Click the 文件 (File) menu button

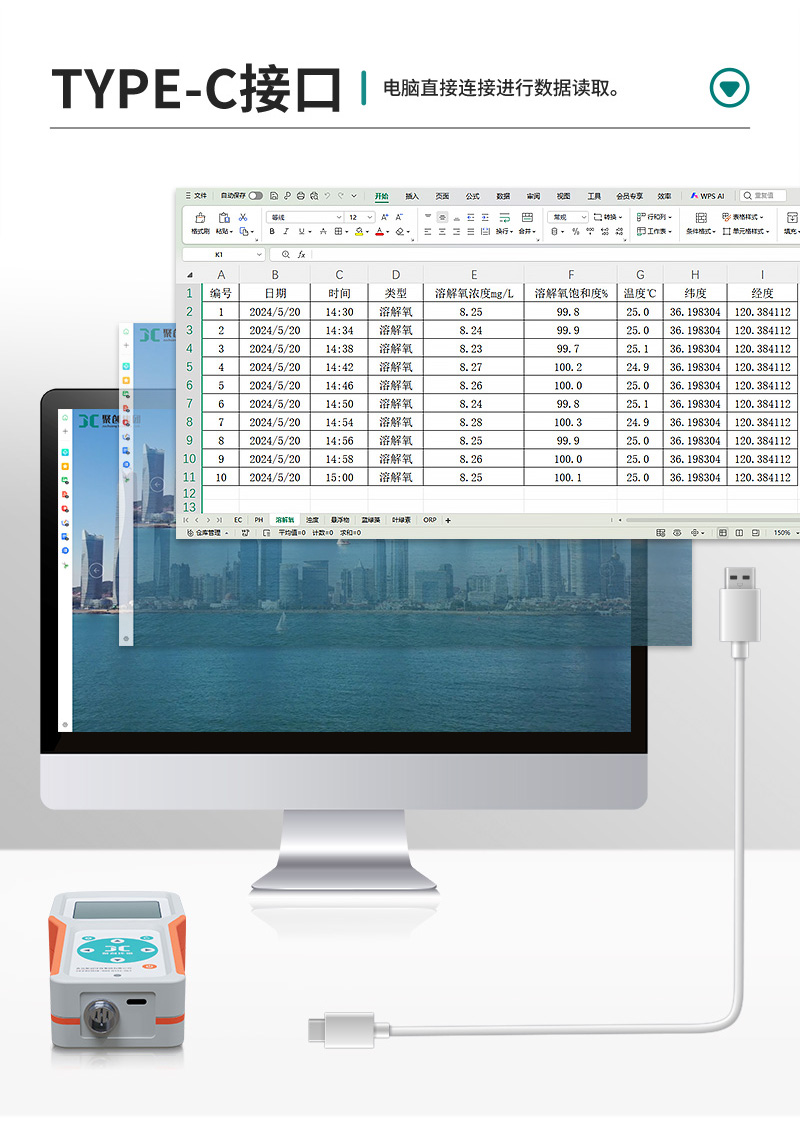(196, 196)
